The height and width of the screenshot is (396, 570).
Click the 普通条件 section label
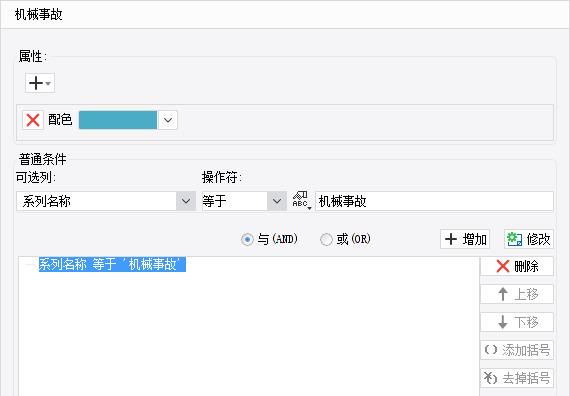43,159
